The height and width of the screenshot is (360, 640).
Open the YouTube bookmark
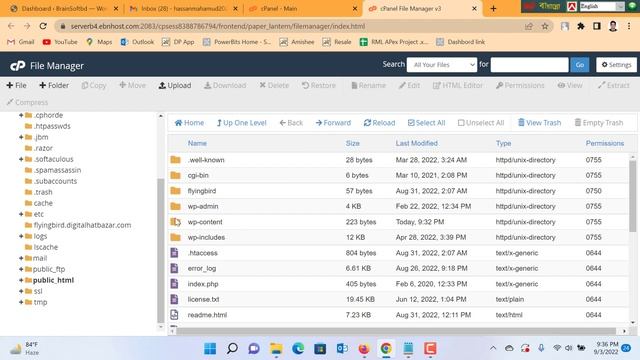(x=60, y=42)
